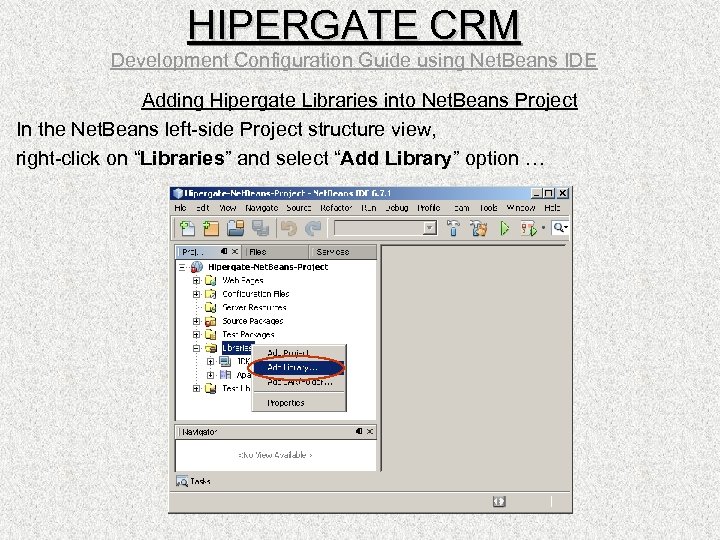Click the Hipergate project globe icon
The height and width of the screenshot is (540, 720).
(x=197, y=267)
